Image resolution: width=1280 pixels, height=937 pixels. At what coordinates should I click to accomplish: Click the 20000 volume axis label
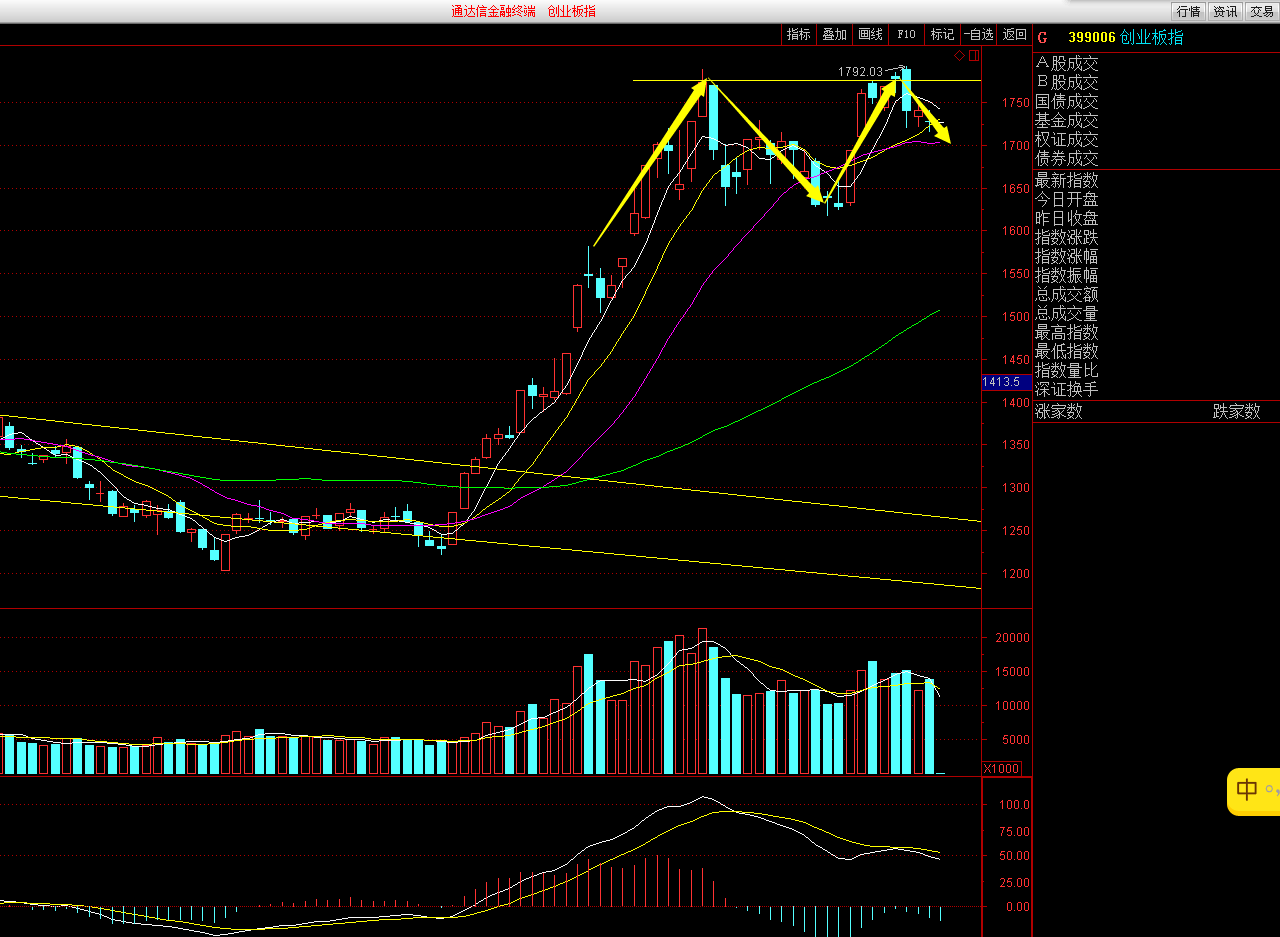tap(1011, 637)
